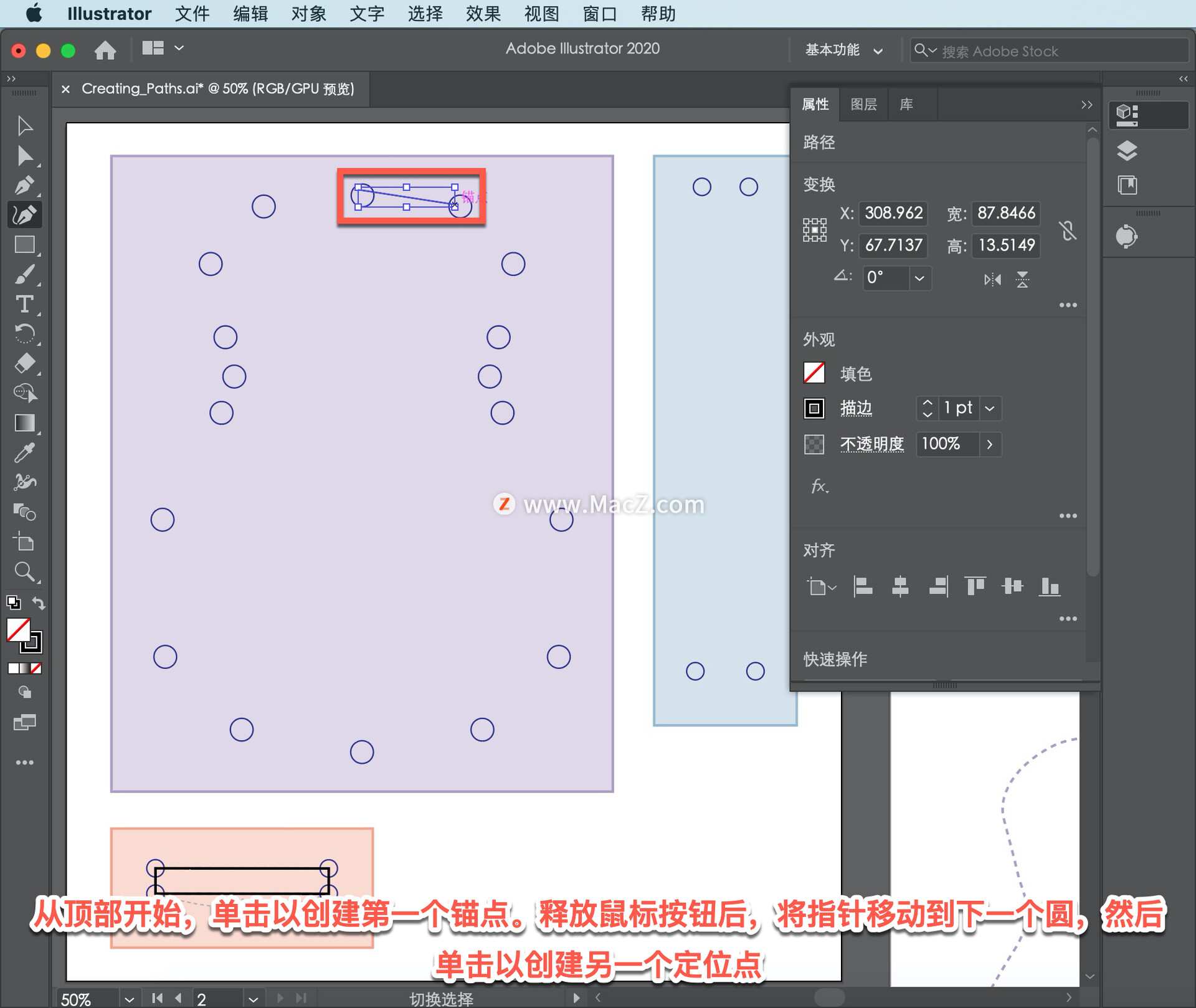The width and height of the screenshot is (1196, 1008).
Task: Select the Direct Selection tool
Action: (x=25, y=156)
